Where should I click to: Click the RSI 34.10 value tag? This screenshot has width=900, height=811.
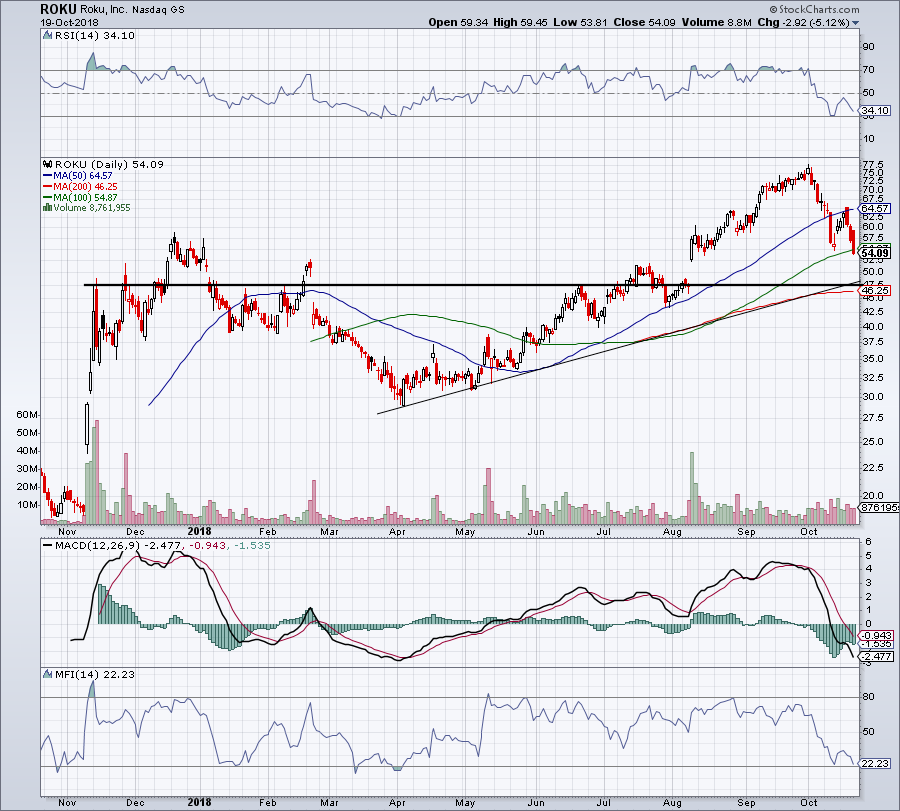(875, 111)
